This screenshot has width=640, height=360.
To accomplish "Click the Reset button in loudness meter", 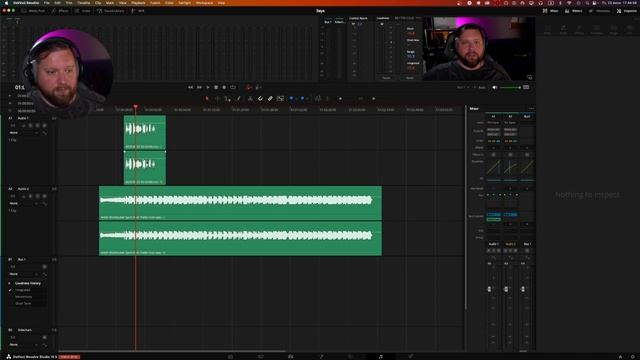I will pos(410,78).
